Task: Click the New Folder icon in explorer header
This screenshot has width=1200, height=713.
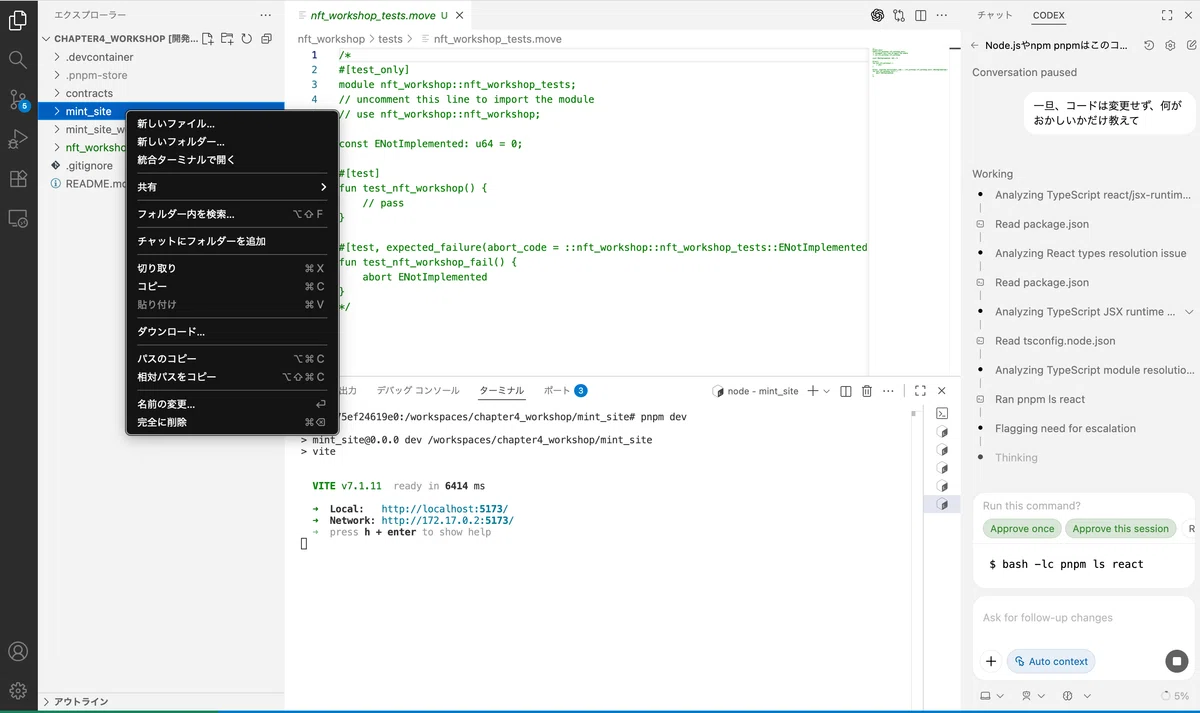Action: click(x=227, y=38)
